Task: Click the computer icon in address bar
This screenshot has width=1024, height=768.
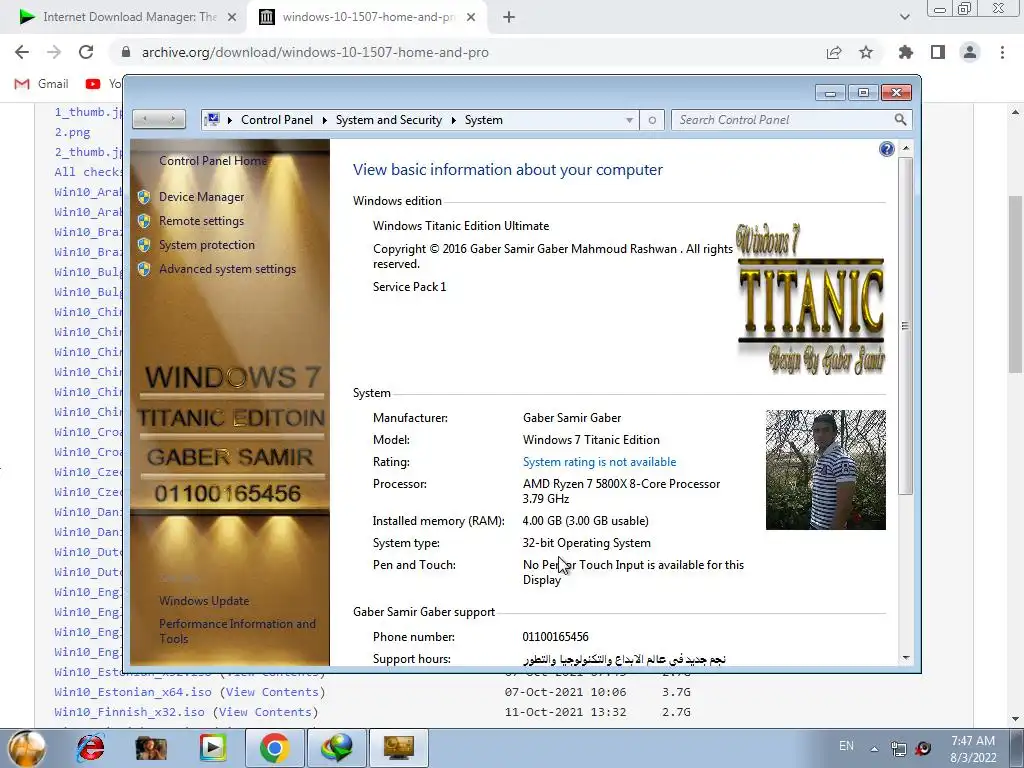Action: (212, 120)
